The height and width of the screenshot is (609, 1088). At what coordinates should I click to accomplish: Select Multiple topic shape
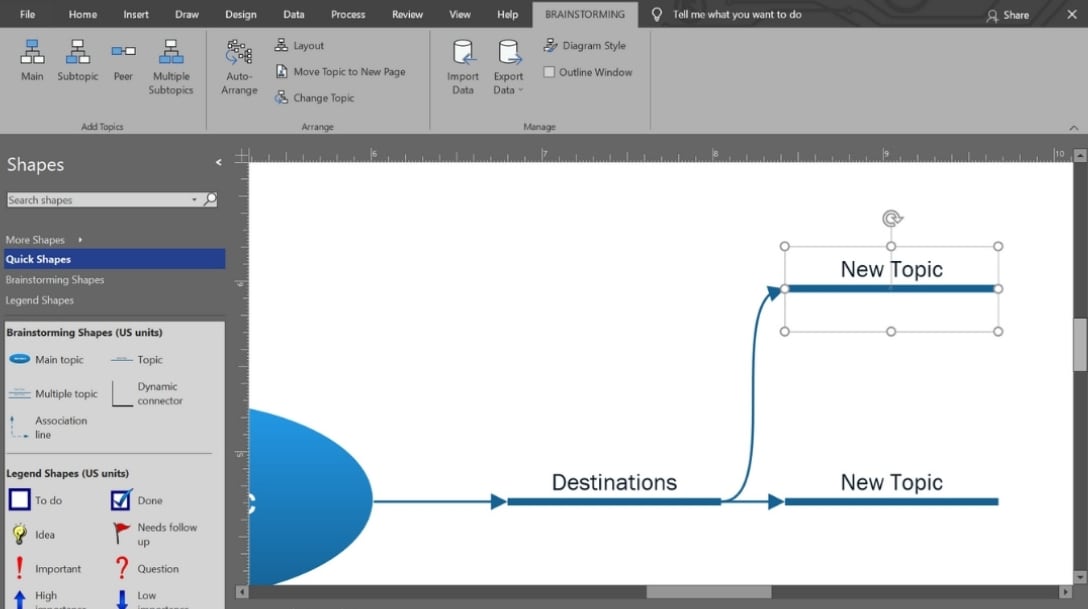53,393
